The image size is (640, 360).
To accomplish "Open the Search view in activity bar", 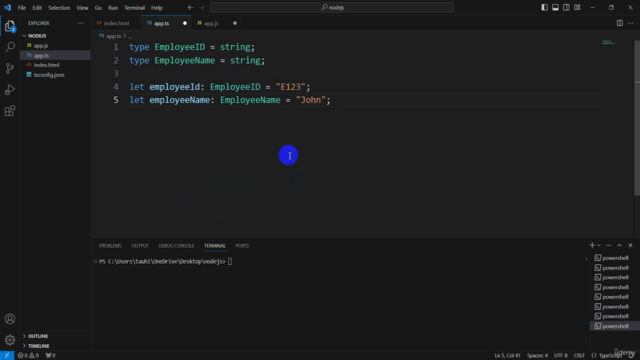I will (10, 47).
